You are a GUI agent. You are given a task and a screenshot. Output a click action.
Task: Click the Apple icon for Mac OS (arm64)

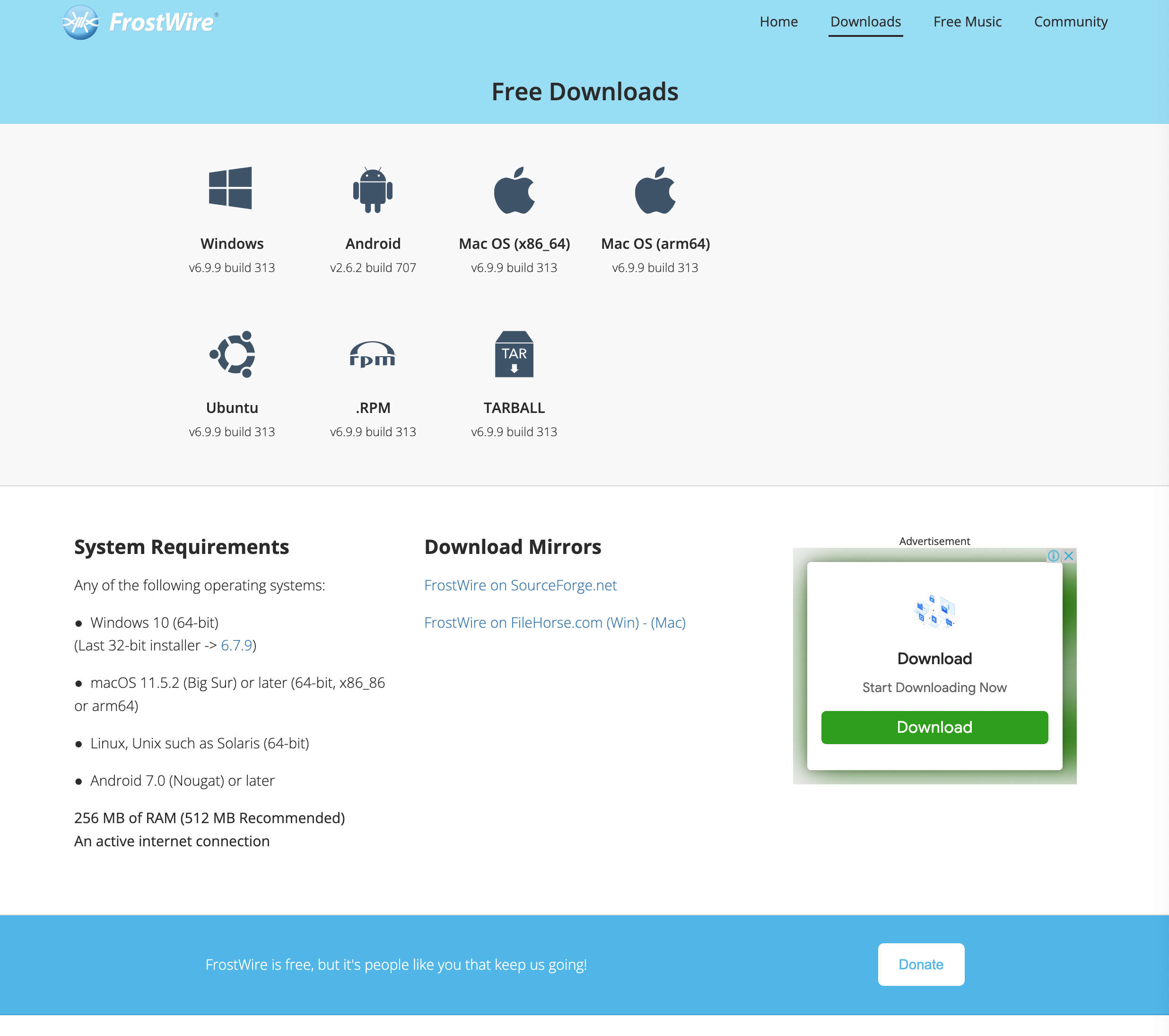tap(655, 190)
